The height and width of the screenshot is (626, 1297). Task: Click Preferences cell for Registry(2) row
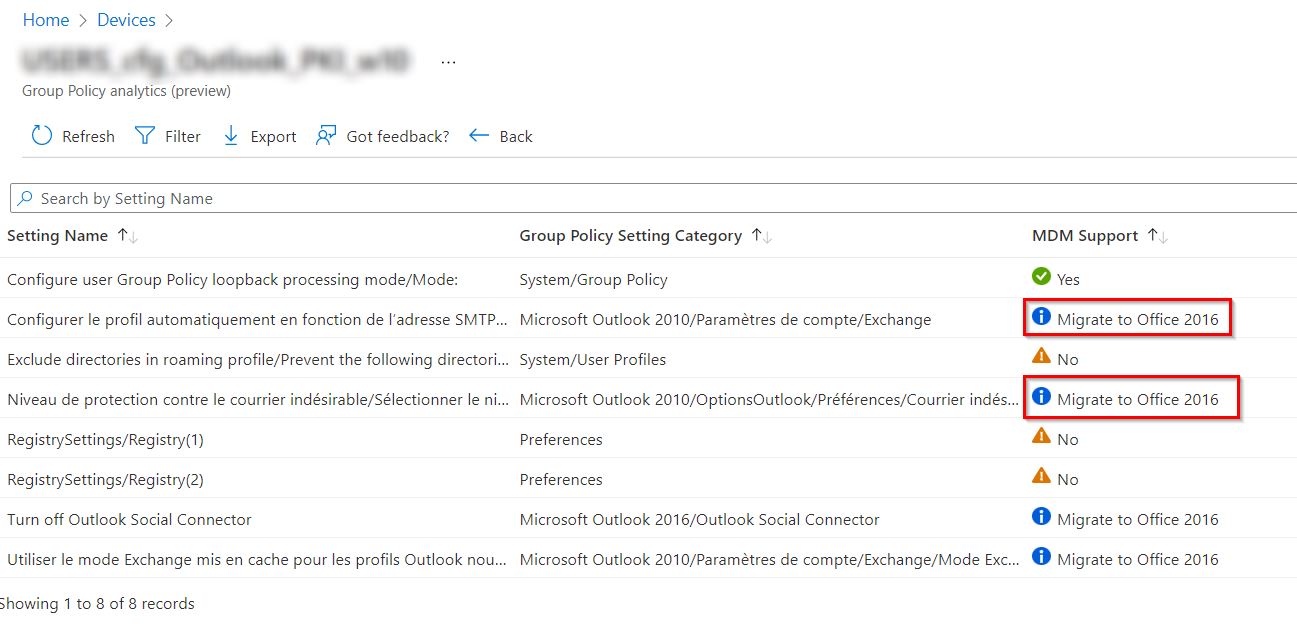coord(561,479)
